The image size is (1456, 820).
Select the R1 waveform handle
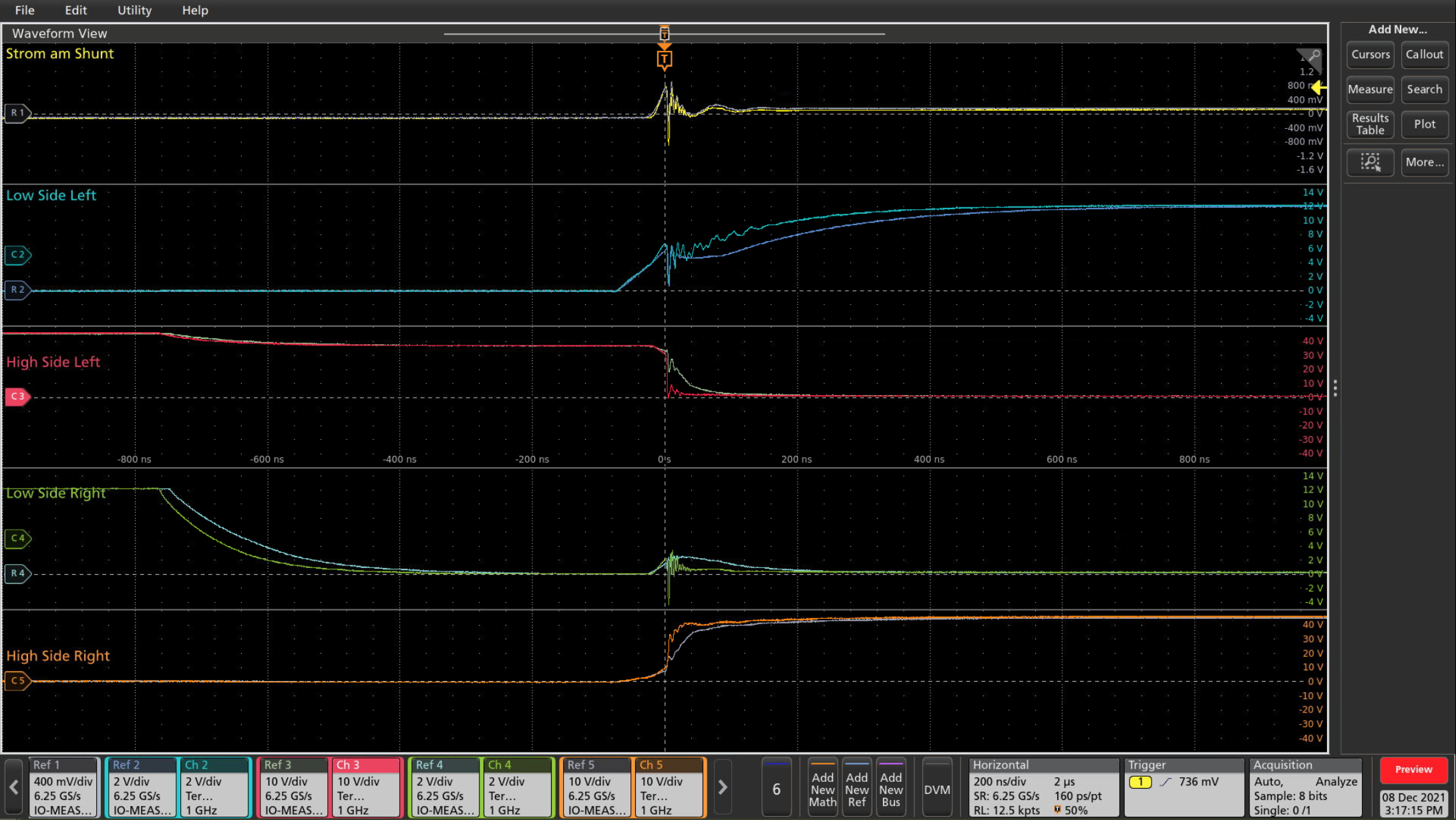point(17,113)
